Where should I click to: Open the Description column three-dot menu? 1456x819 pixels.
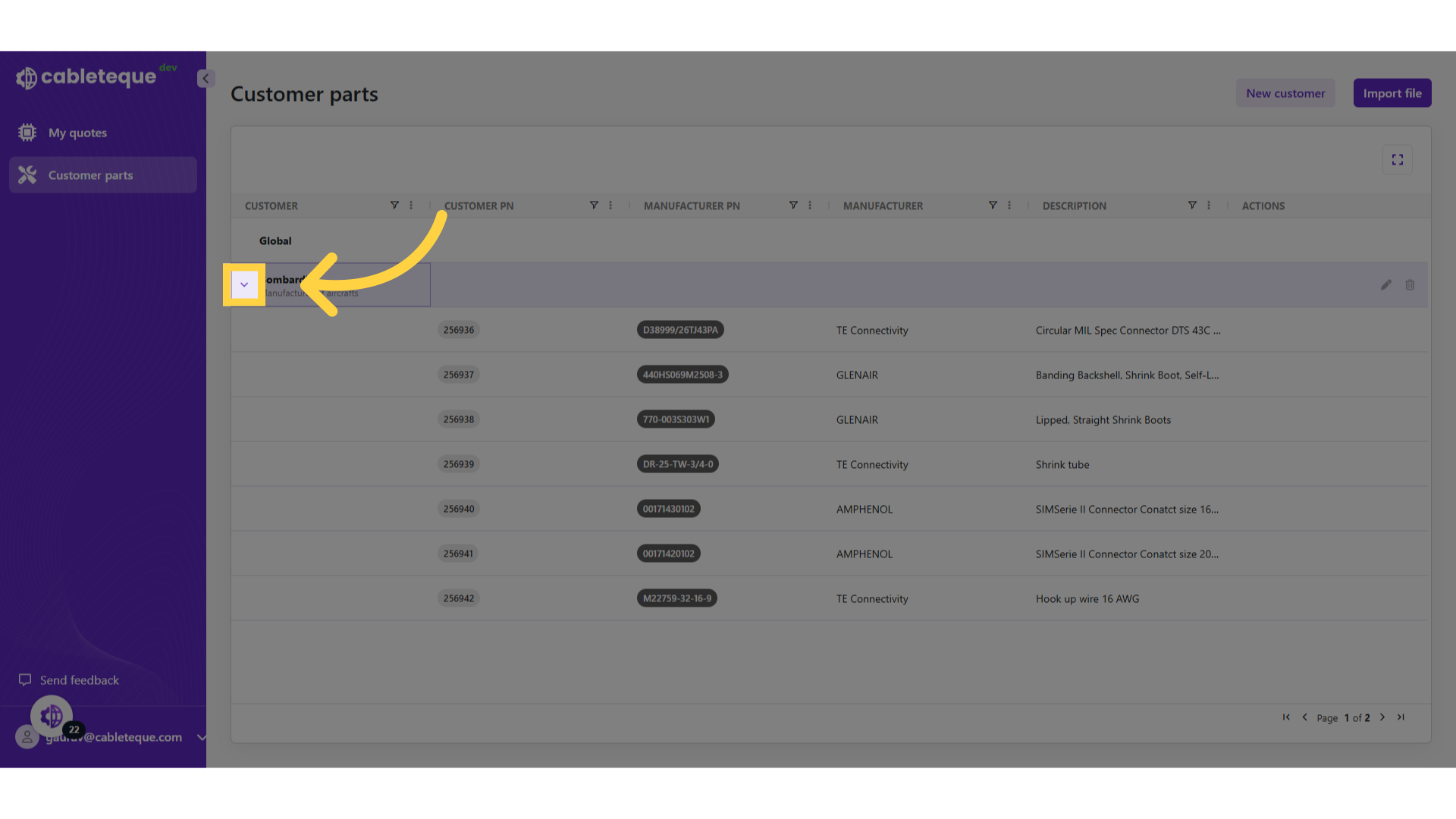1209,206
